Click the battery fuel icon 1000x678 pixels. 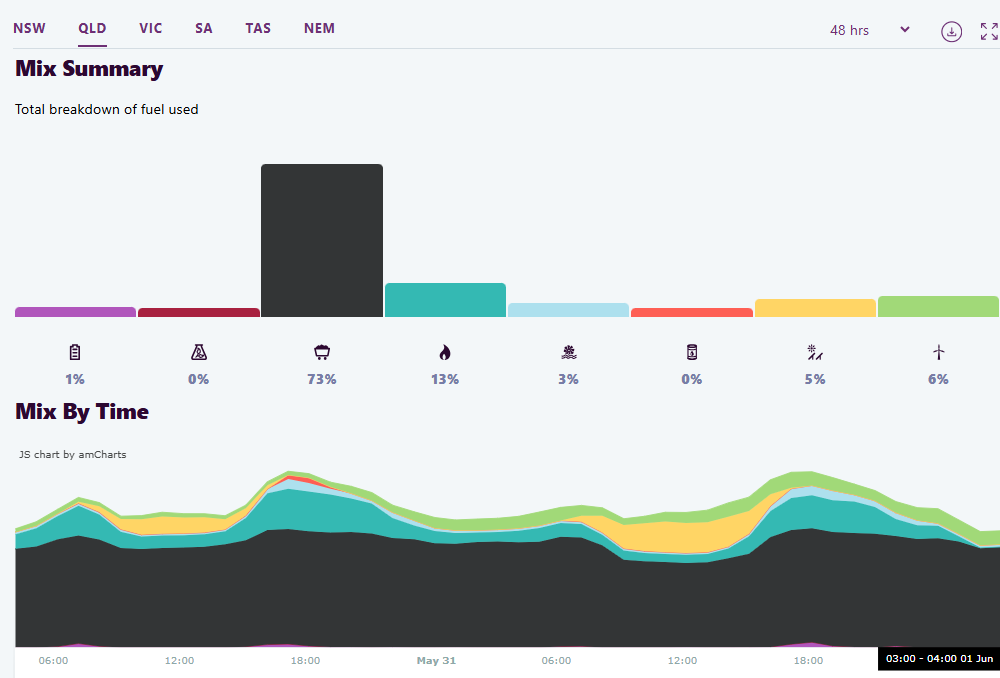[x=75, y=352]
